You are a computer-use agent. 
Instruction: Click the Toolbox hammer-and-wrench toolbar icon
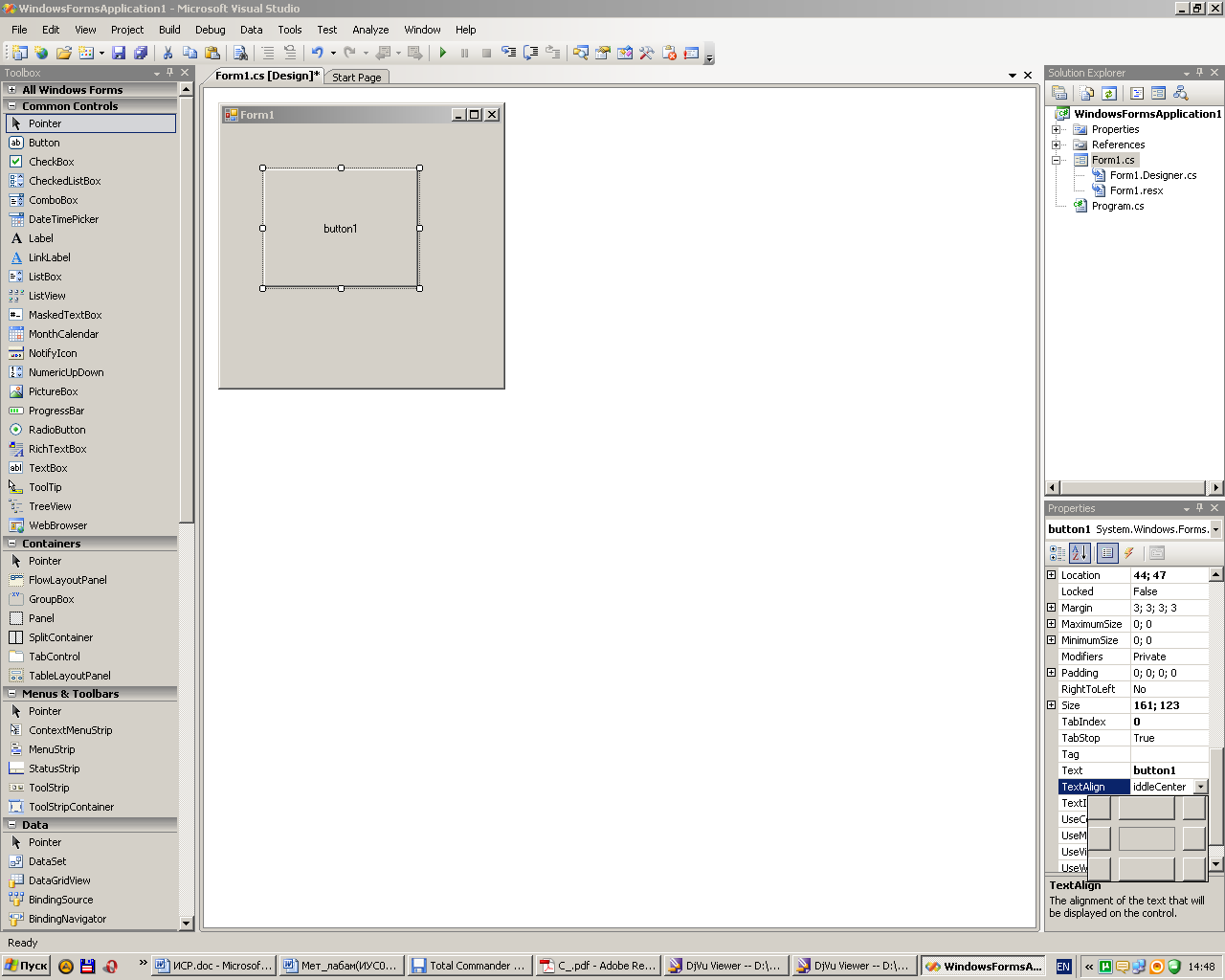(647, 53)
